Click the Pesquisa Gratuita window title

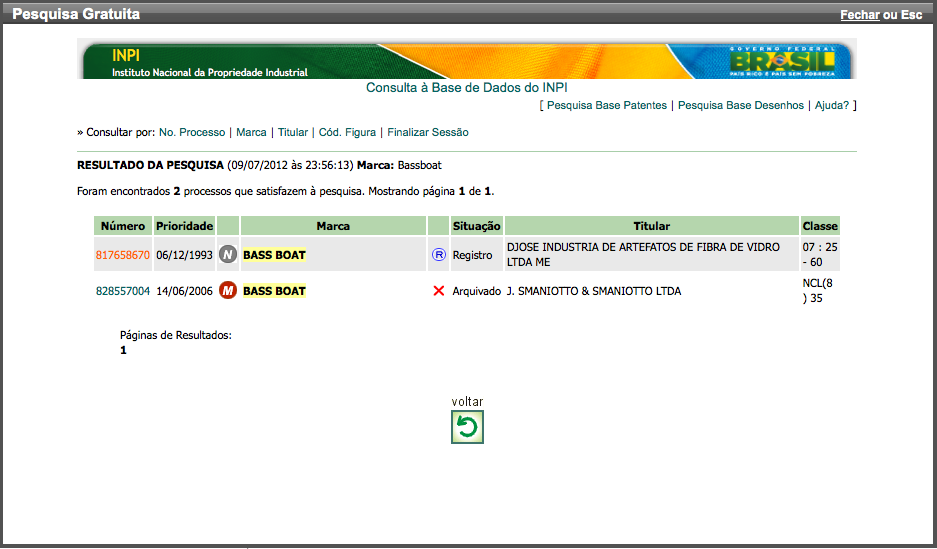[x=76, y=14]
